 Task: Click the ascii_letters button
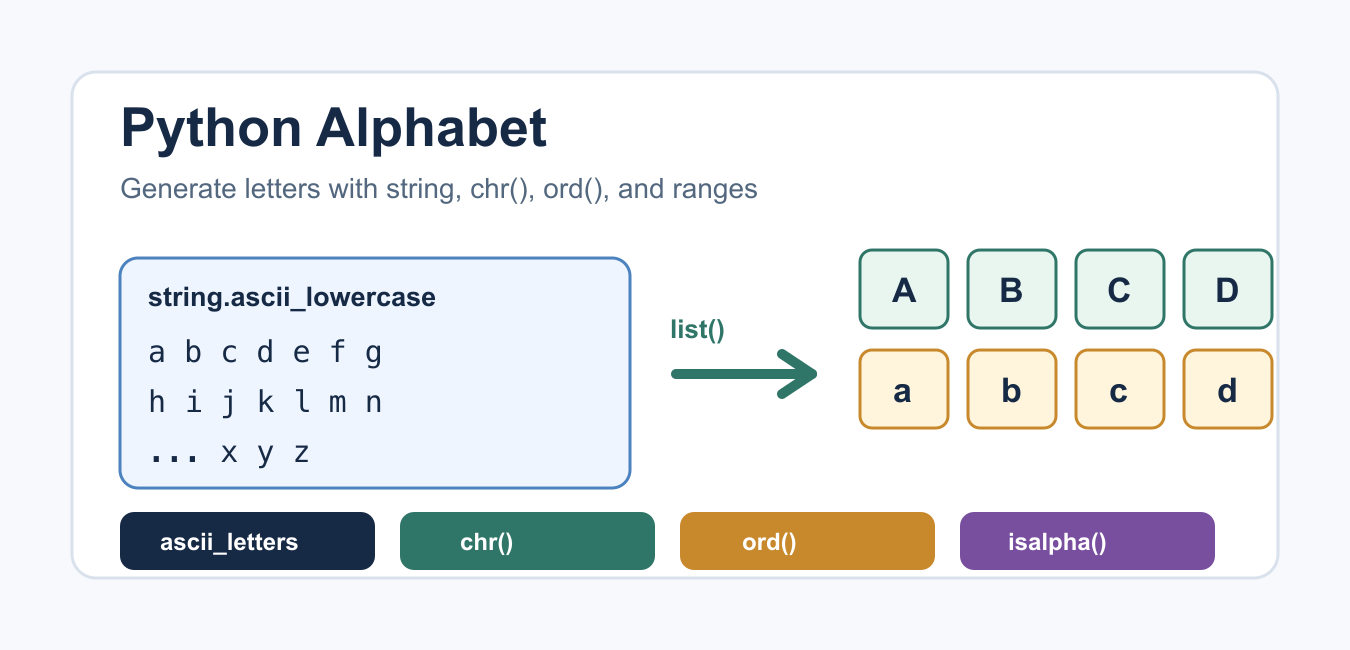tap(247, 541)
